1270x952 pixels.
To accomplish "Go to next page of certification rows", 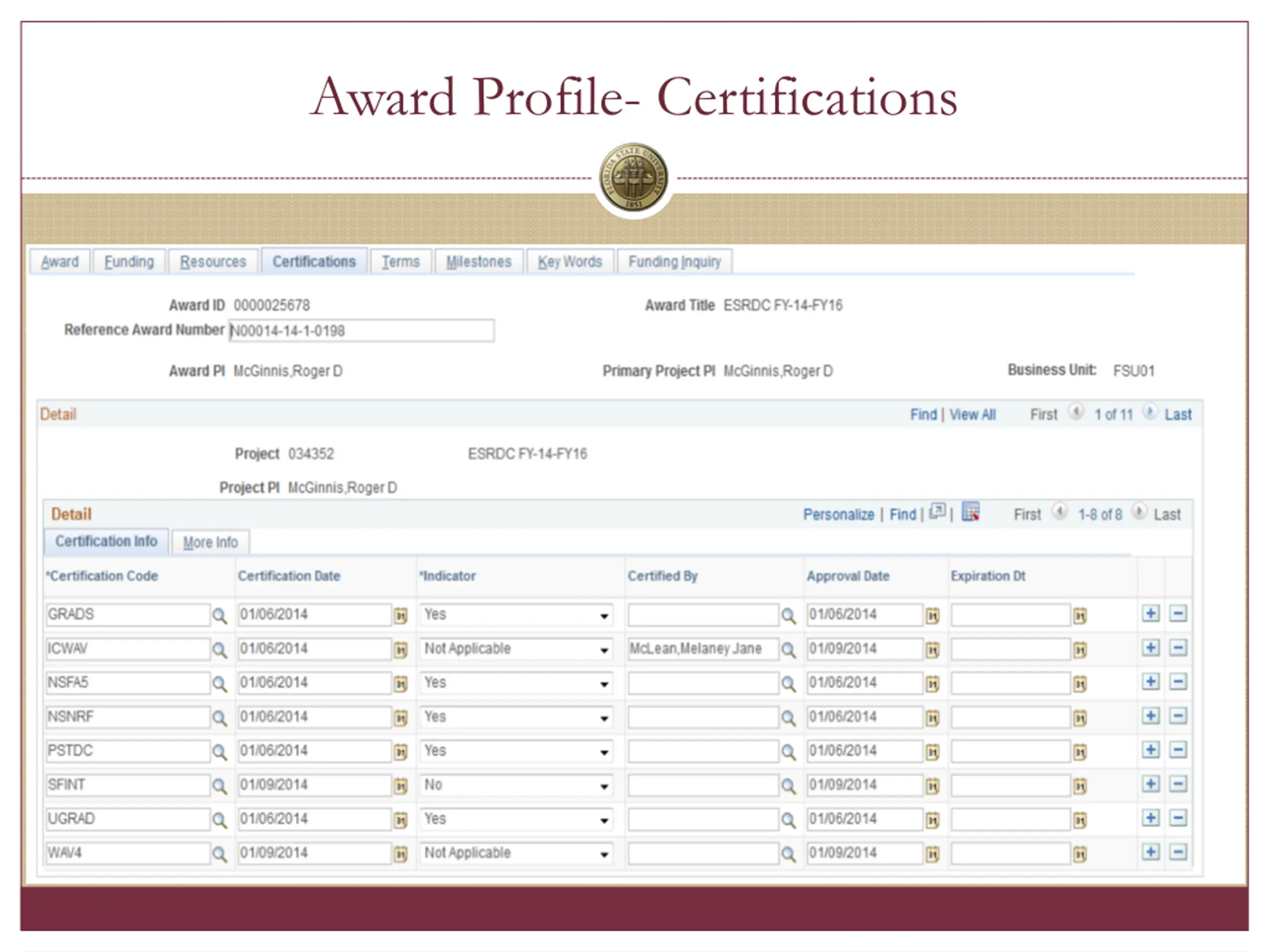I will pyautogui.click(x=1139, y=511).
